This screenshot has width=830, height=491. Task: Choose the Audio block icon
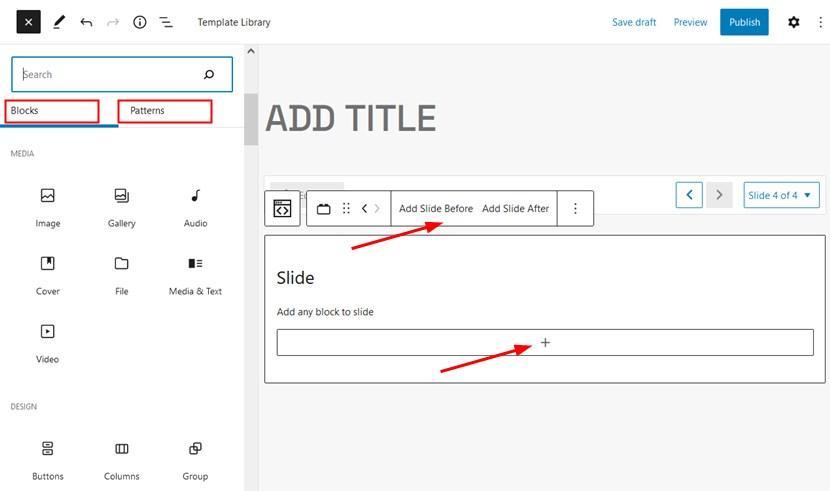(x=195, y=196)
